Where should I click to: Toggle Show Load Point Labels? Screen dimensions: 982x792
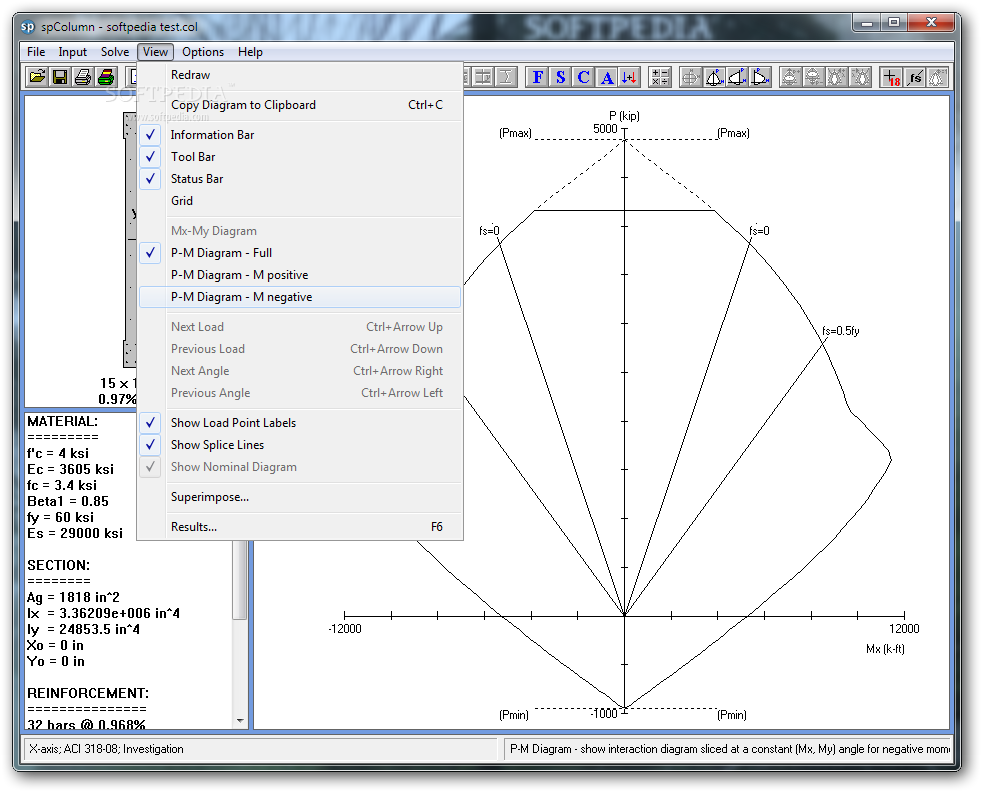click(299, 423)
